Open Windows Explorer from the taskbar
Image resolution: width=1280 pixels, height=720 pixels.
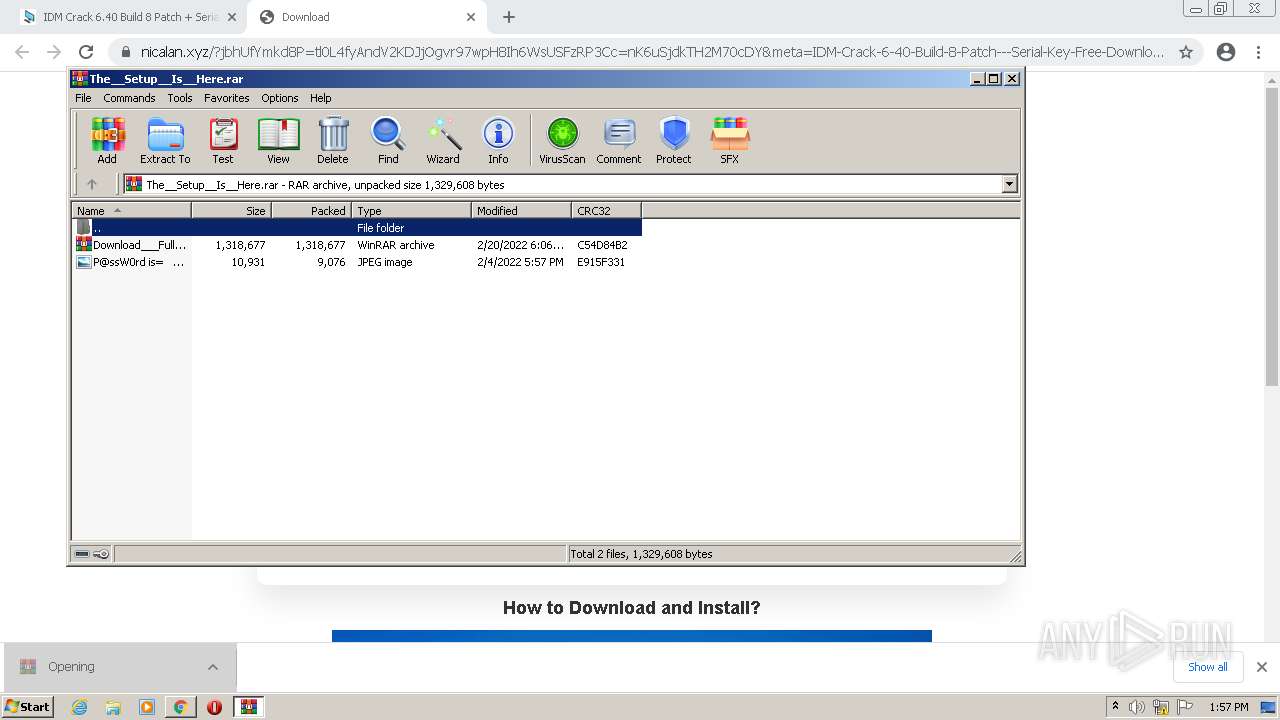tap(113, 707)
